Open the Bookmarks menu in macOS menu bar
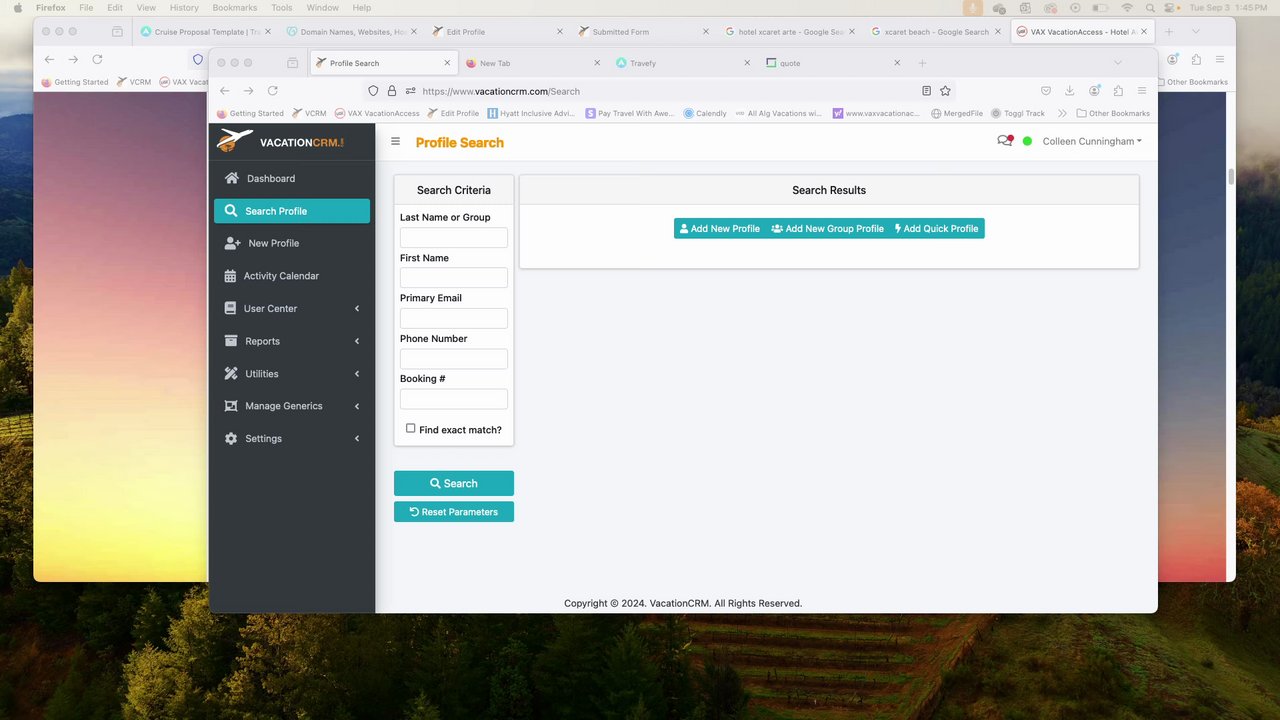1280x720 pixels. click(x=234, y=7)
